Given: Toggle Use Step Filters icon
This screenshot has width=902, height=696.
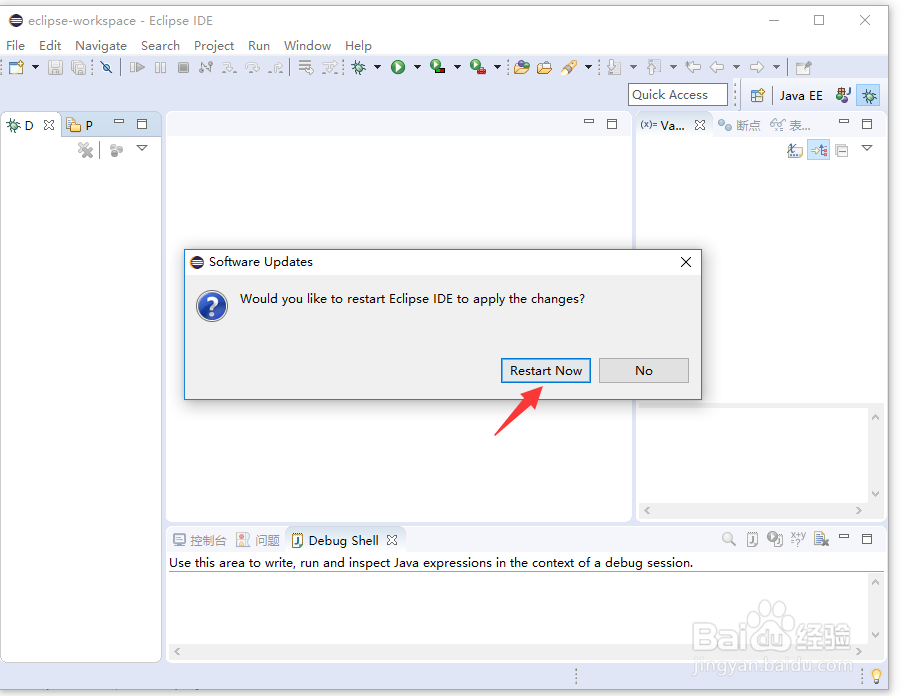Looking at the screenshot, I should (x=330, y=67).
